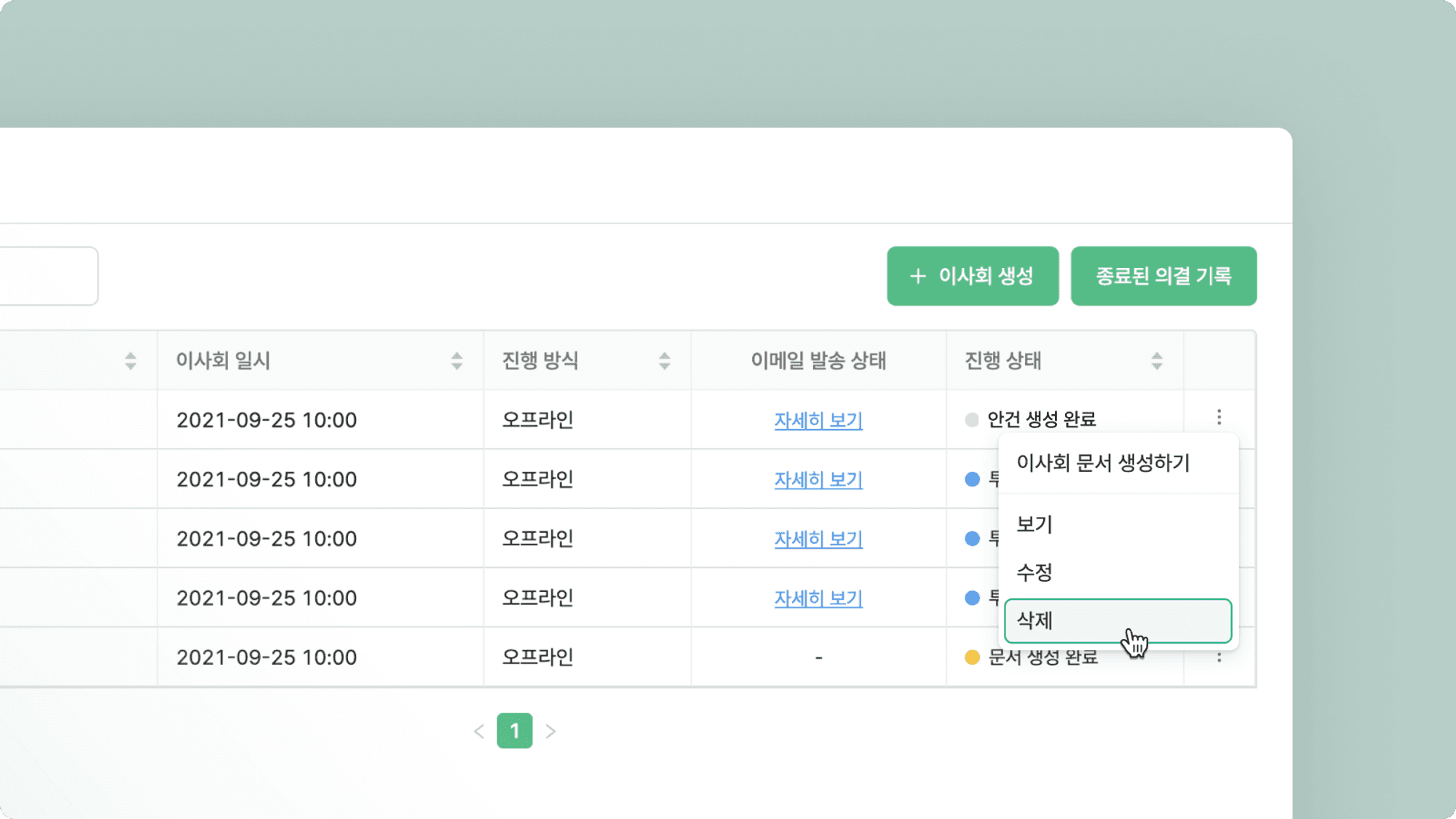Click 삭제 in the context menu
The image size is (1456, 819).
tap(1117, 621)
